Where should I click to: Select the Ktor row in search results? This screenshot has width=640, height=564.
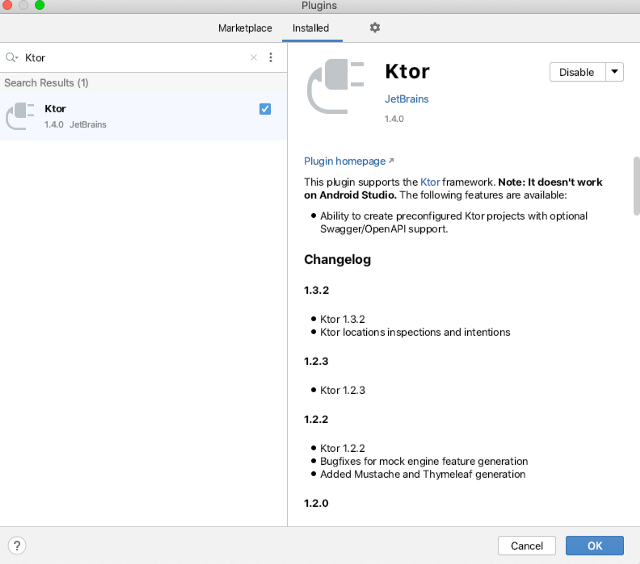point(143,116)
